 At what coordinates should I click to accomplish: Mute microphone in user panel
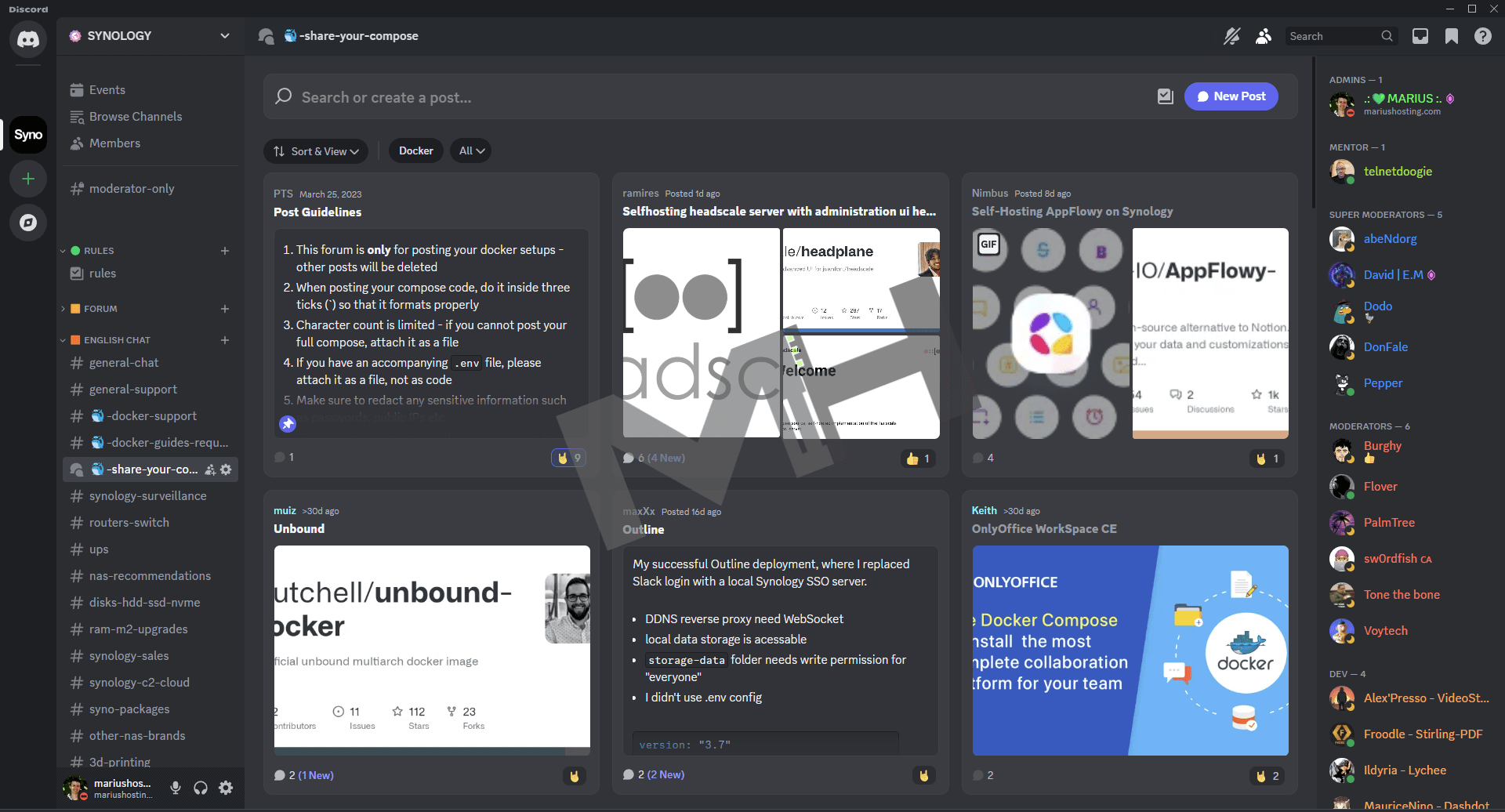(x=176, y=788)
